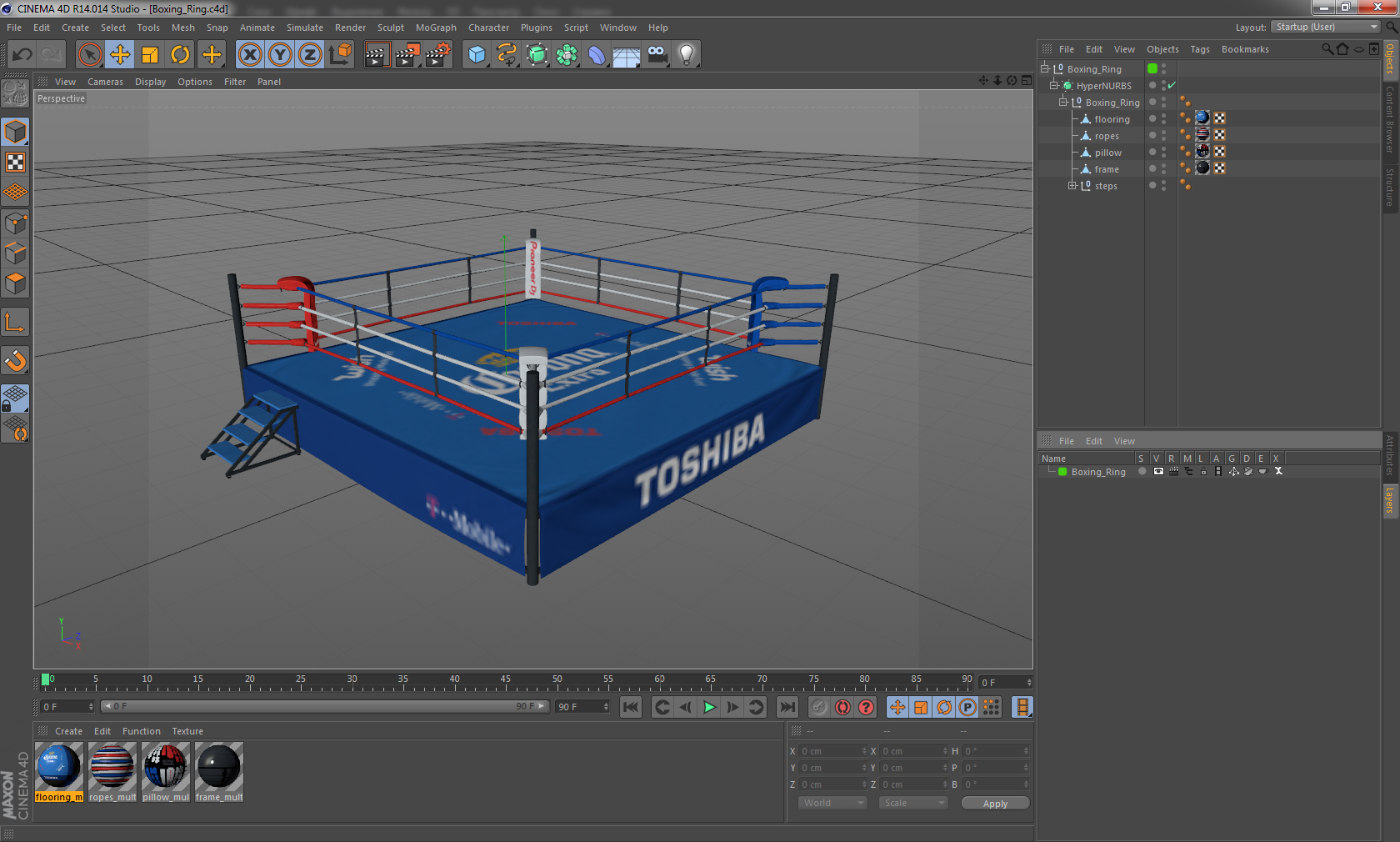Click the top Boxing_Ring green layer swatch
The width and height of the screenshot is (1400, 842).
1152,68
